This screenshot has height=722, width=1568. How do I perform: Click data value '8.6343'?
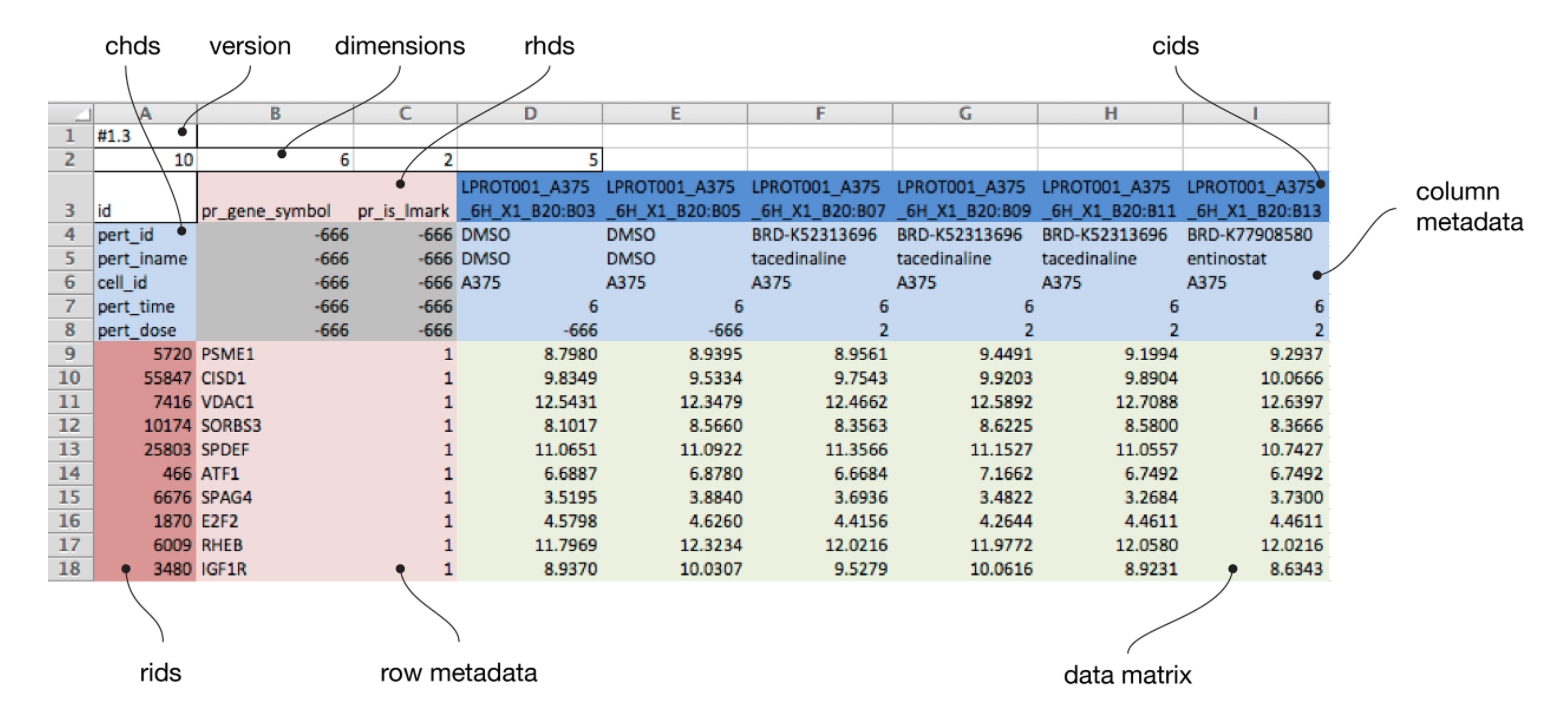click(x=1257, y=569)
